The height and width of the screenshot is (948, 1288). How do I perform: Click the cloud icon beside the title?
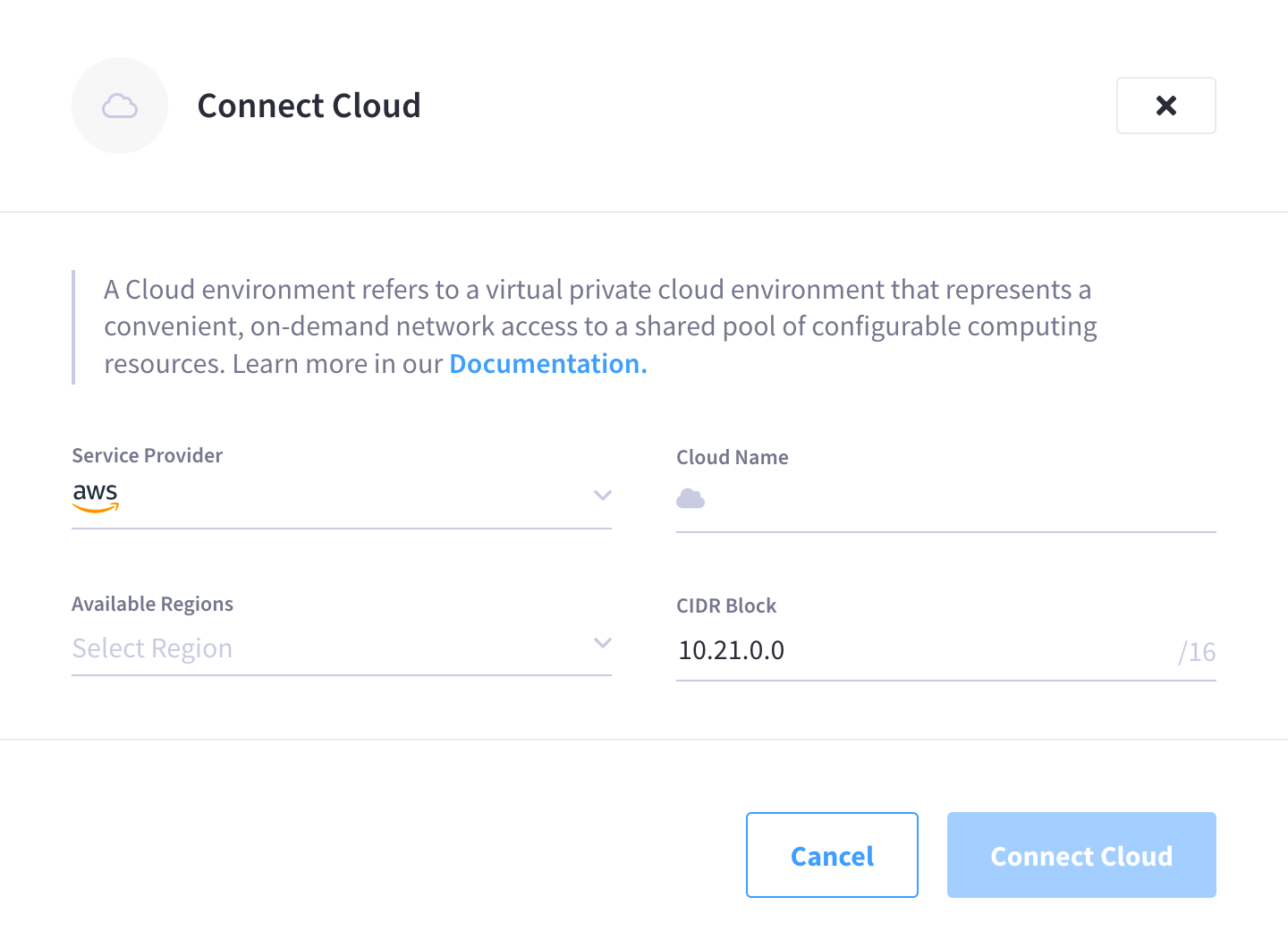point(120,106)
